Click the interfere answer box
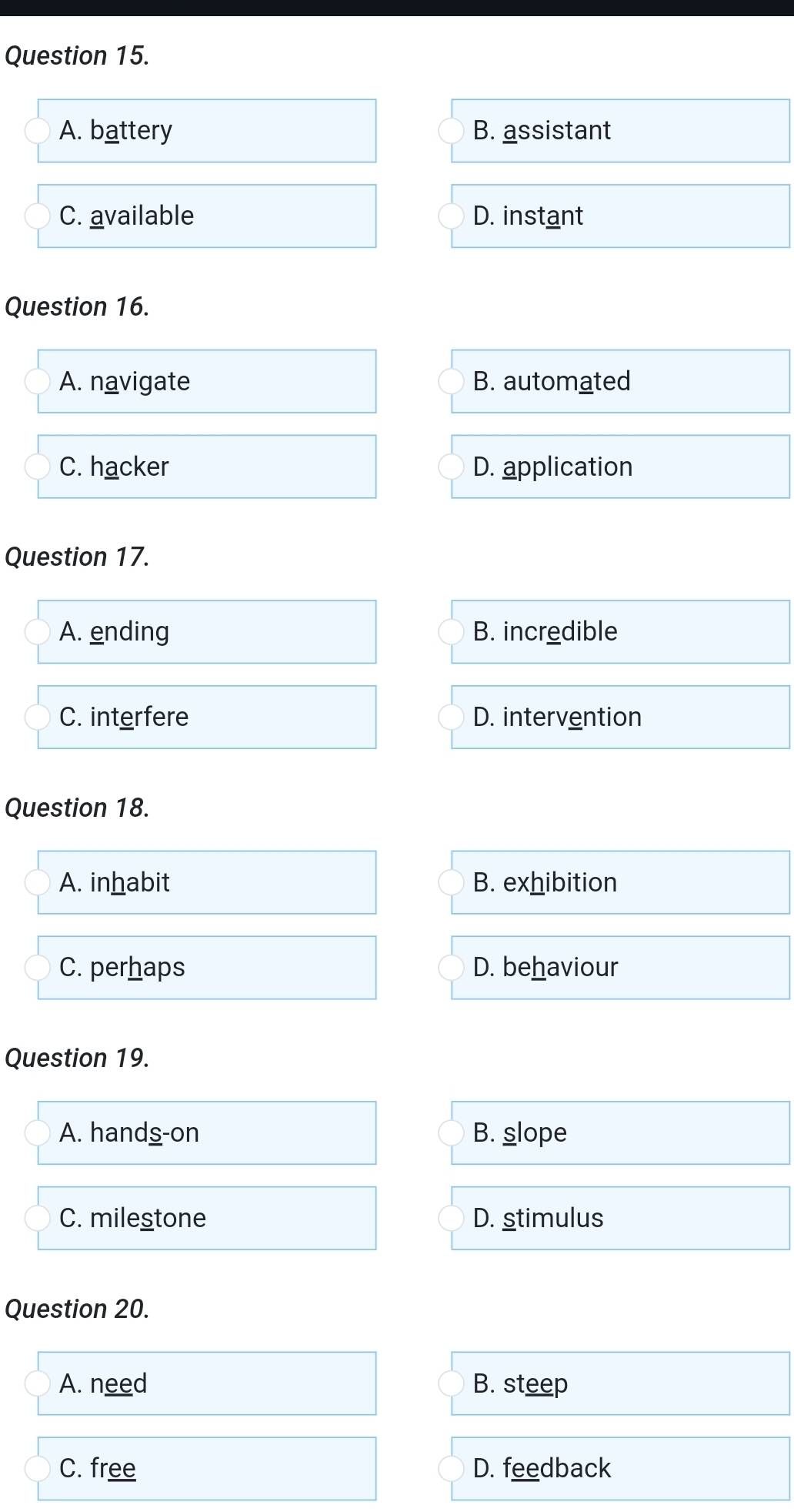The image size is (794, 1512). [x=206, y=717]
